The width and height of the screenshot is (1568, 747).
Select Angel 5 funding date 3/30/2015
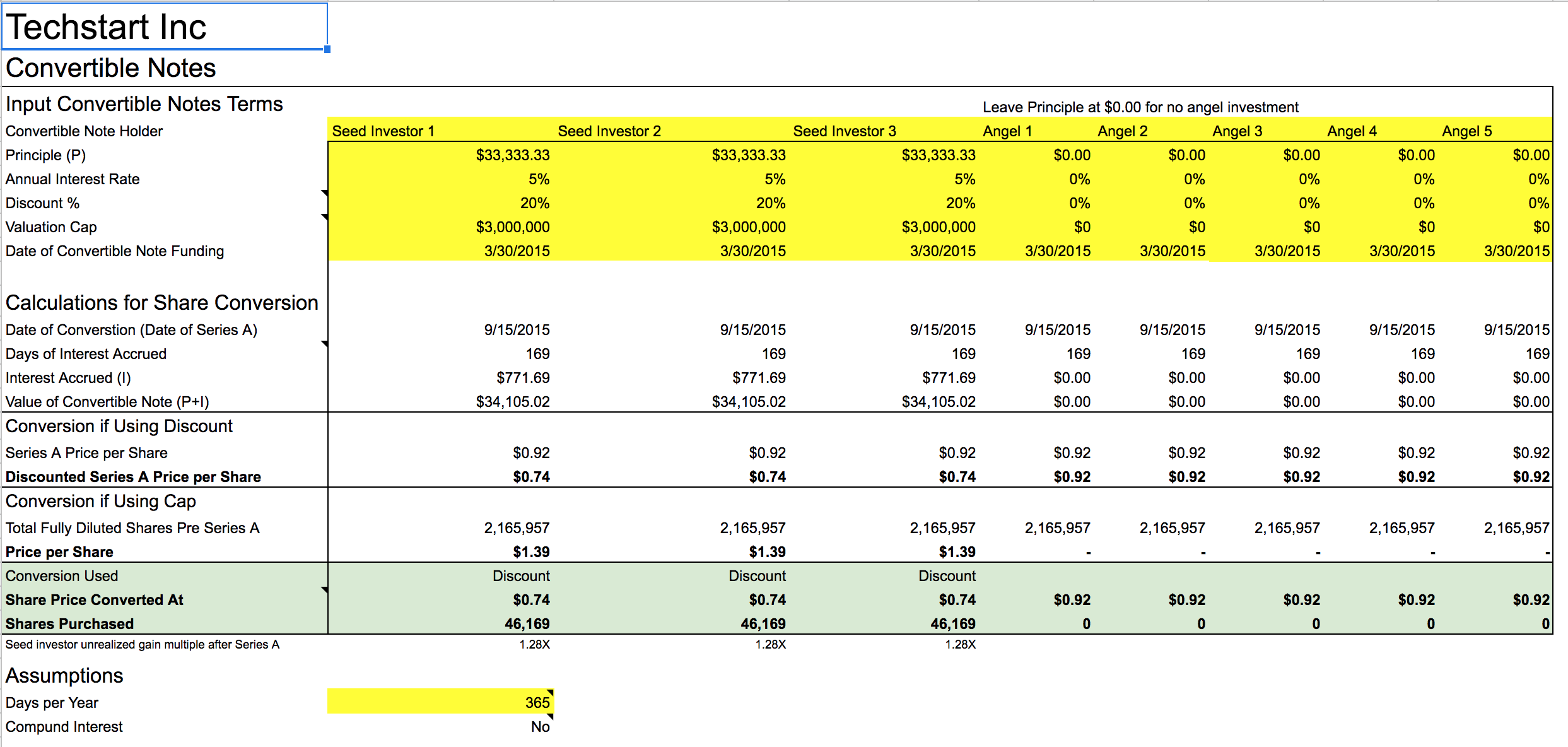pos(1517,251)
